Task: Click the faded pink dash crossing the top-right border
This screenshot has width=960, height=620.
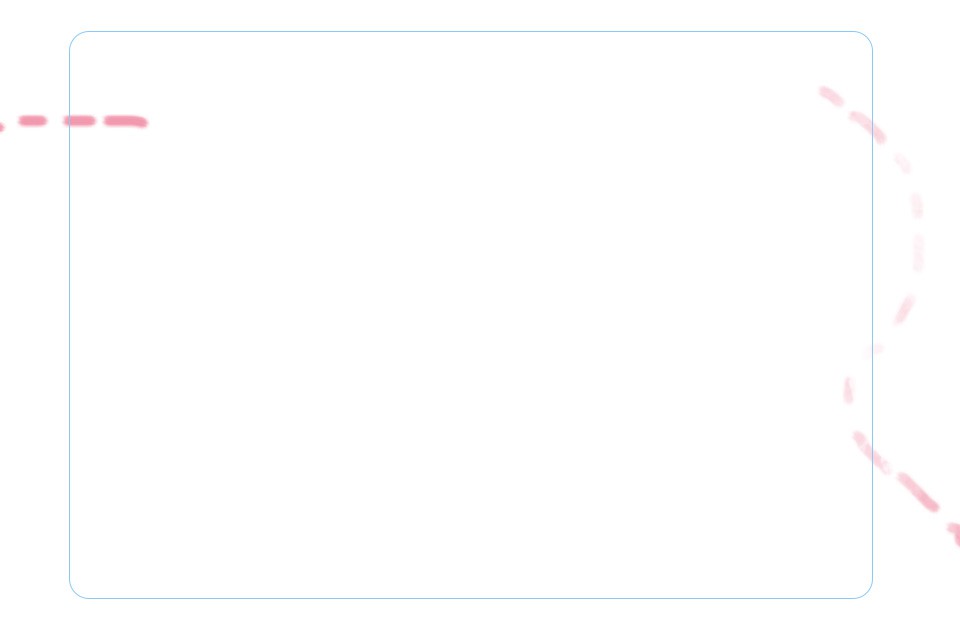Action: [867, 126]
